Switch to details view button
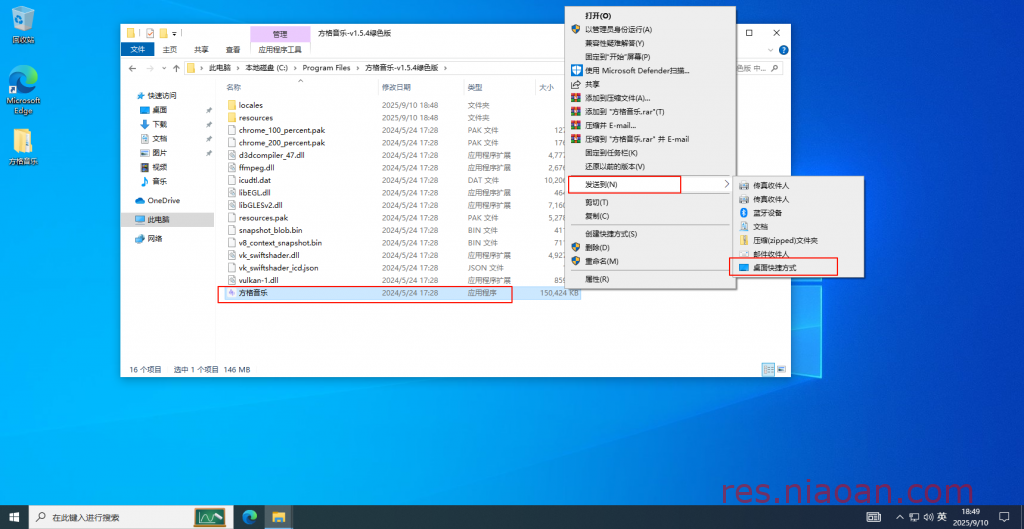Screen dimensions: 1024x529 click(x=769, y=370)
